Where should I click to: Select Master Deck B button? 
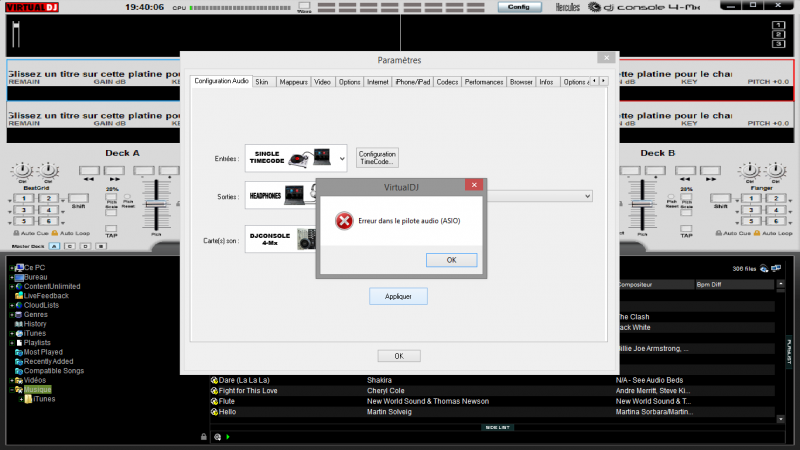coord(101,246)
